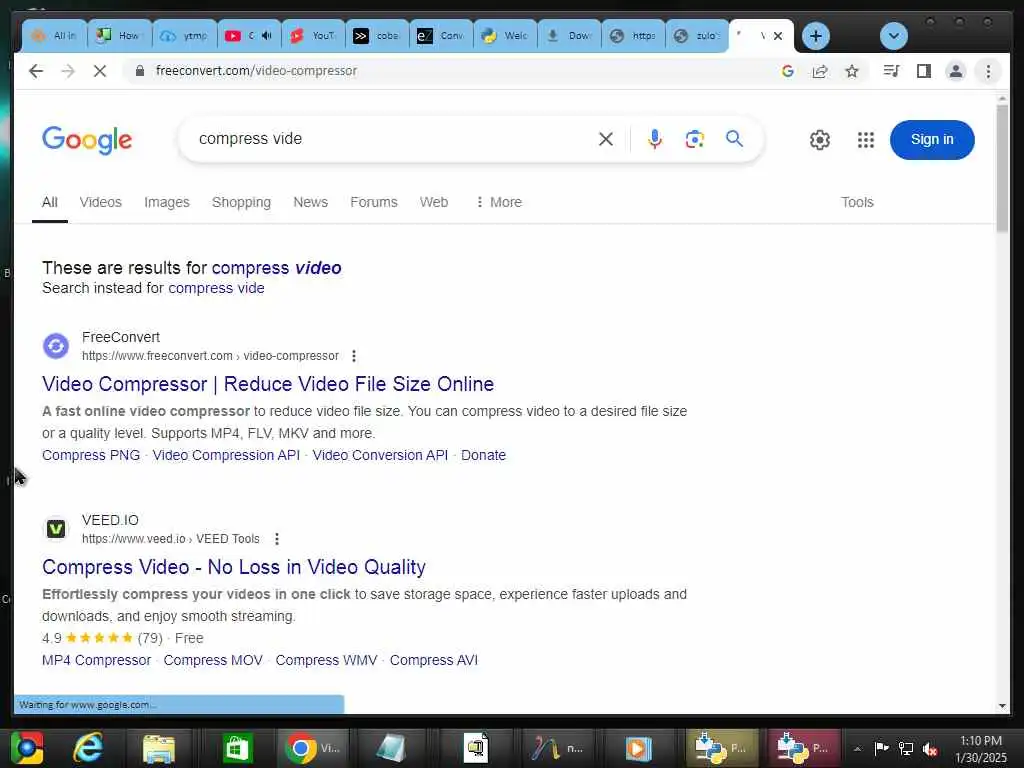Open a new tab with plus button

coord(816,36)
